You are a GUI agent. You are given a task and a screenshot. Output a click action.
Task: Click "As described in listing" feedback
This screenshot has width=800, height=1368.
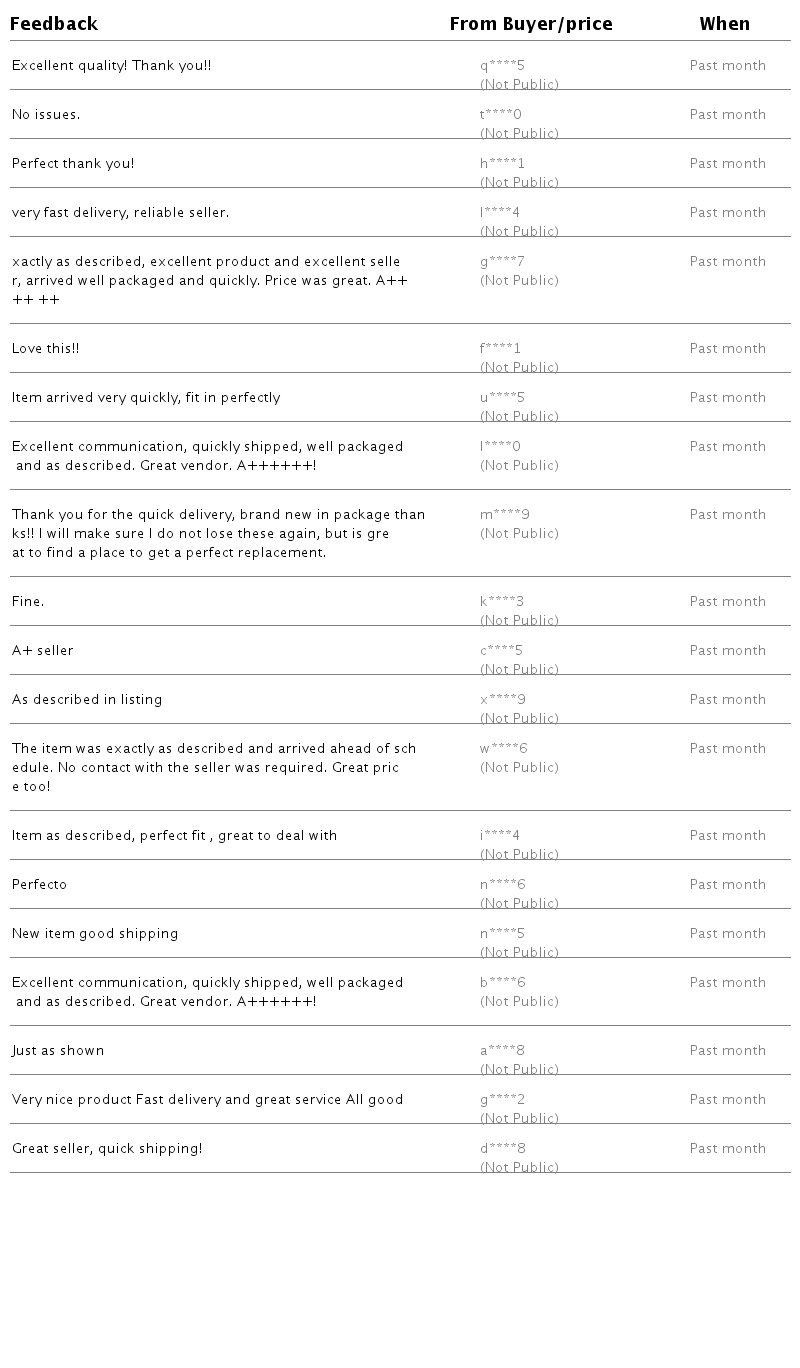tap(87, 700)
